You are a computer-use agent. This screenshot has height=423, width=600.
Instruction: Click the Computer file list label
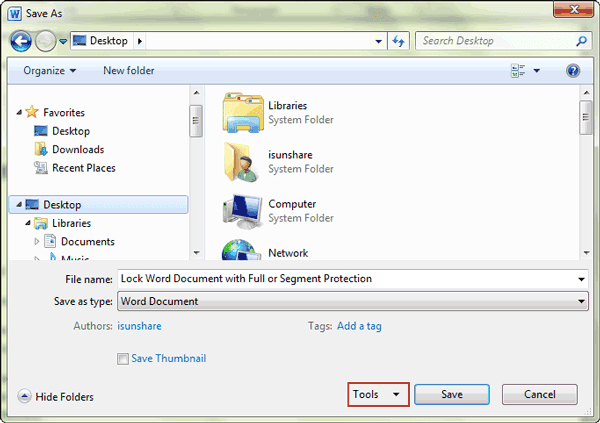[x=292, y=204]
